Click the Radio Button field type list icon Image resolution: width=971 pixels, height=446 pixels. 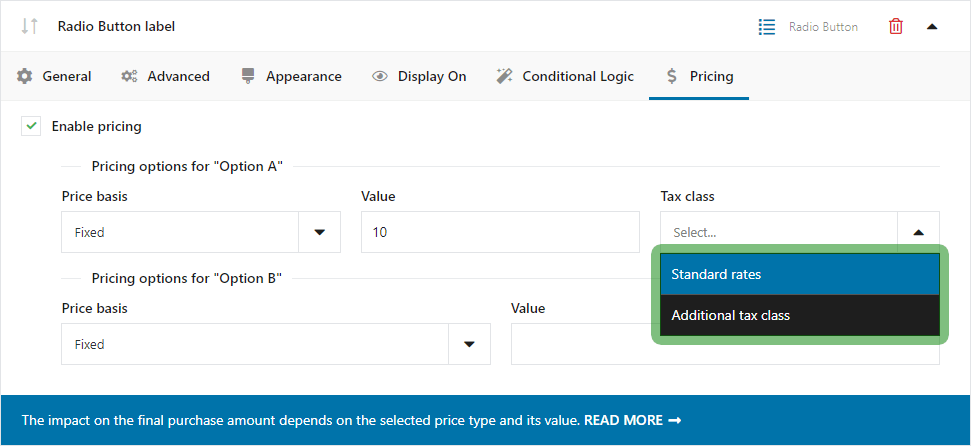[x=767, y=27]
